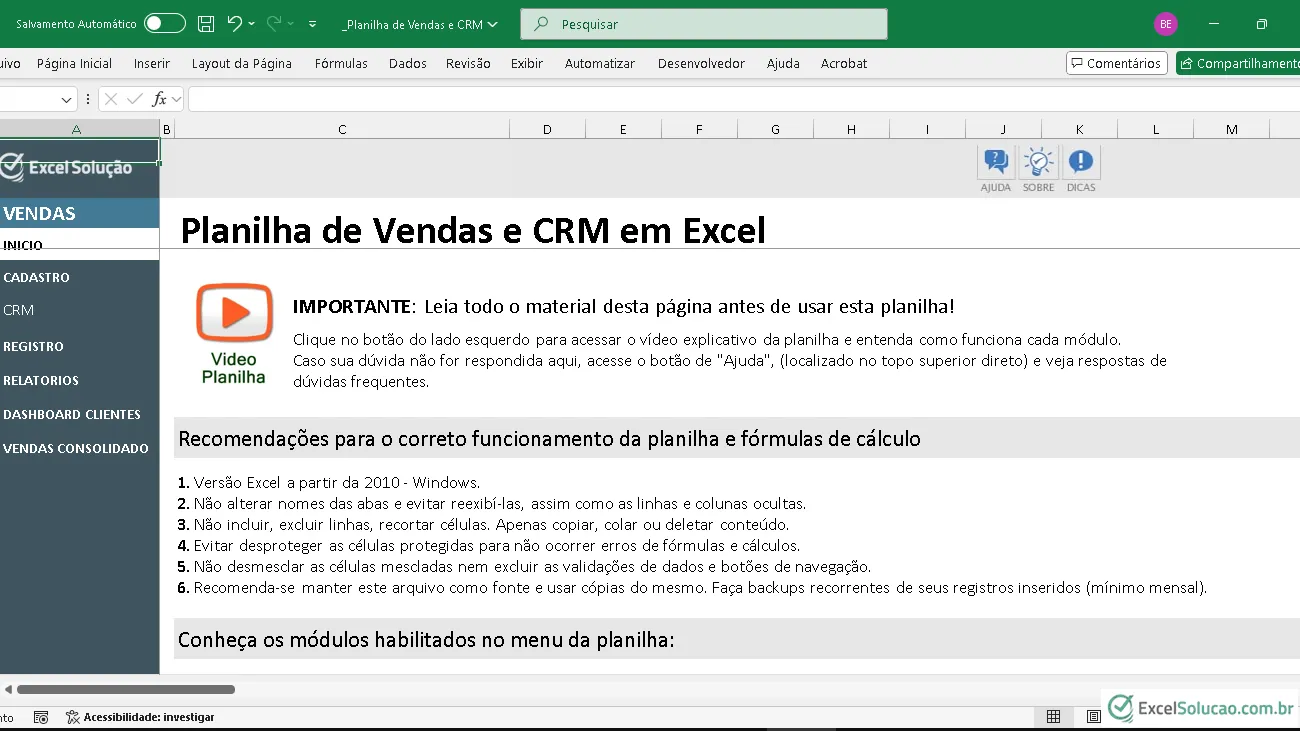Viewport: 1300px width, 731px height.
Task: Open DASHBOARD CLIENTES from sidebar
Action: pos(72,414)
